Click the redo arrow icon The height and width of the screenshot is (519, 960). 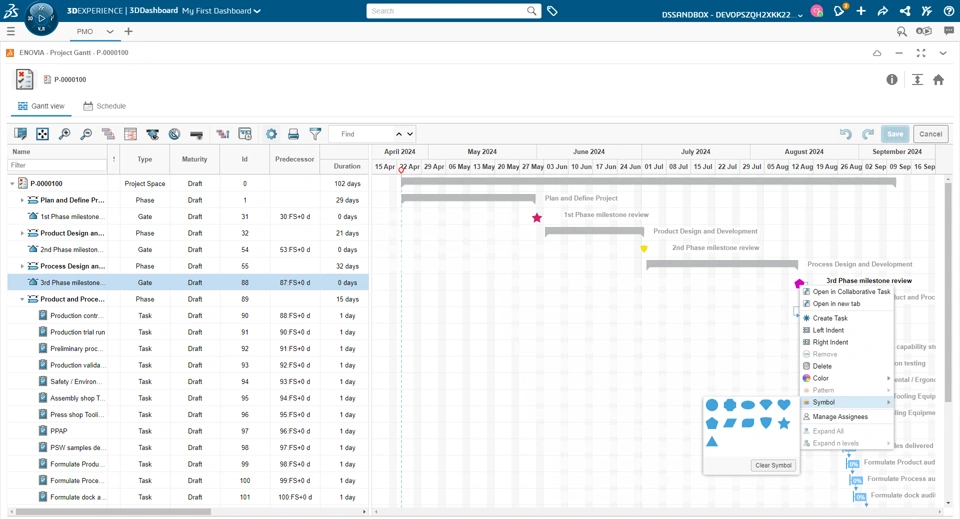pos(868,134)
